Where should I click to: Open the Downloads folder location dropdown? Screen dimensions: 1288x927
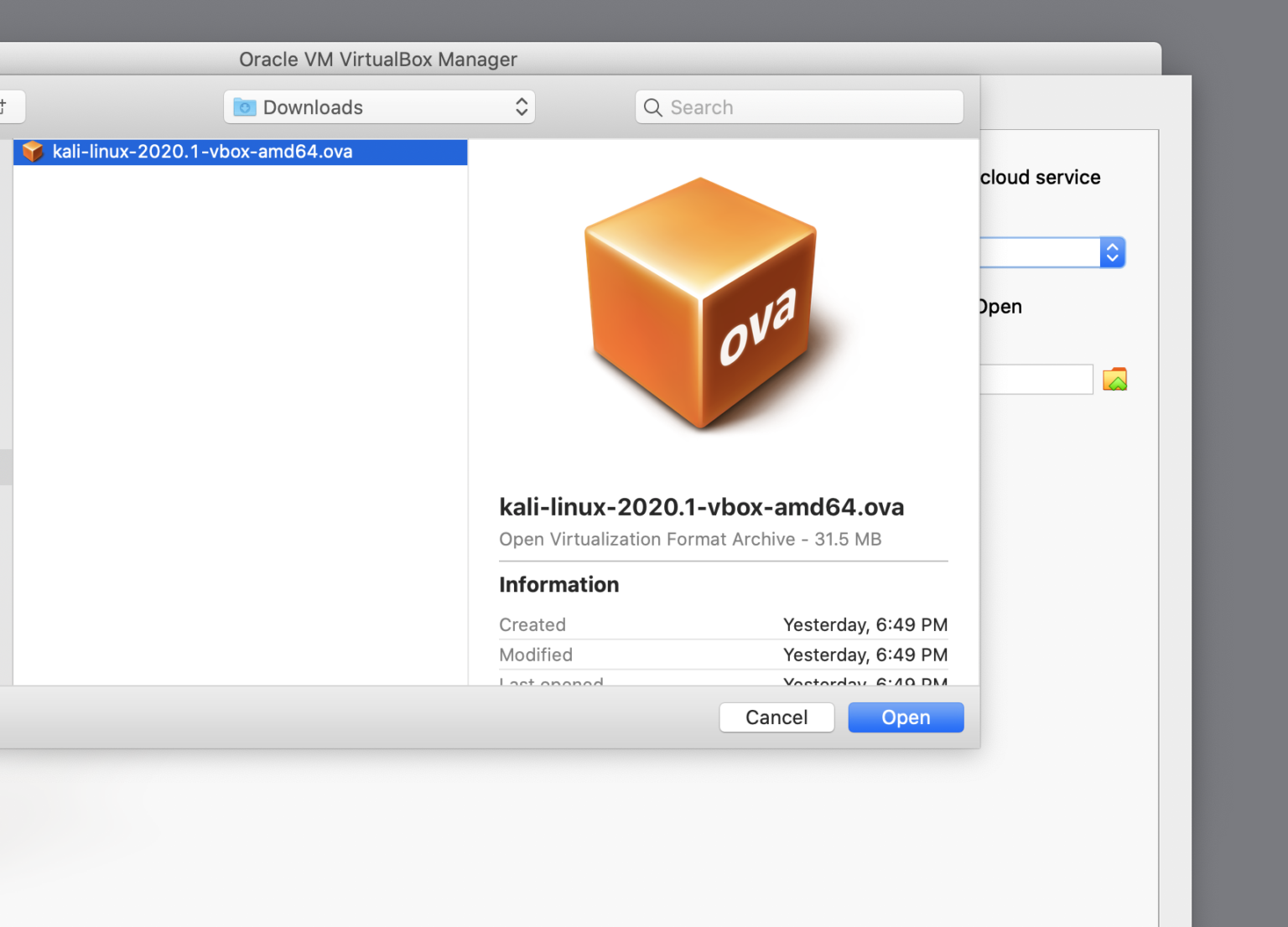tap(379, 107)
